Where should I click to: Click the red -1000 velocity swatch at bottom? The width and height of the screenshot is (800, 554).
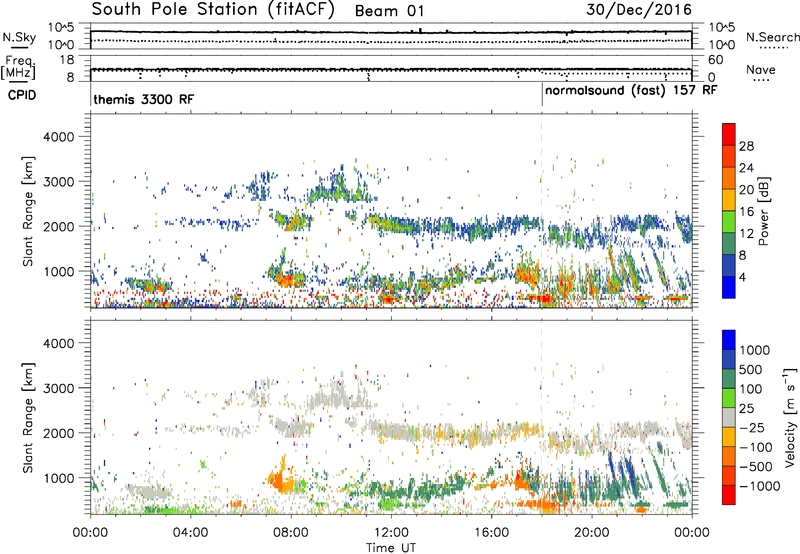tap(729, 495)
